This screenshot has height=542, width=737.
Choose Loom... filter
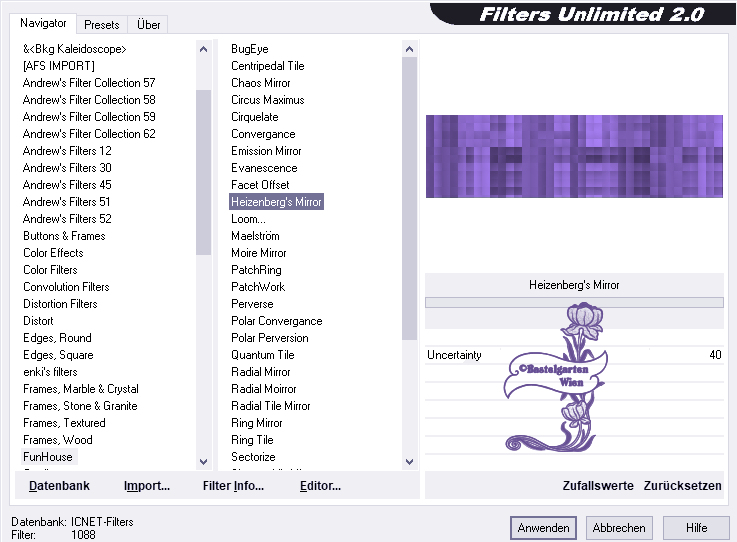(248, 219)
